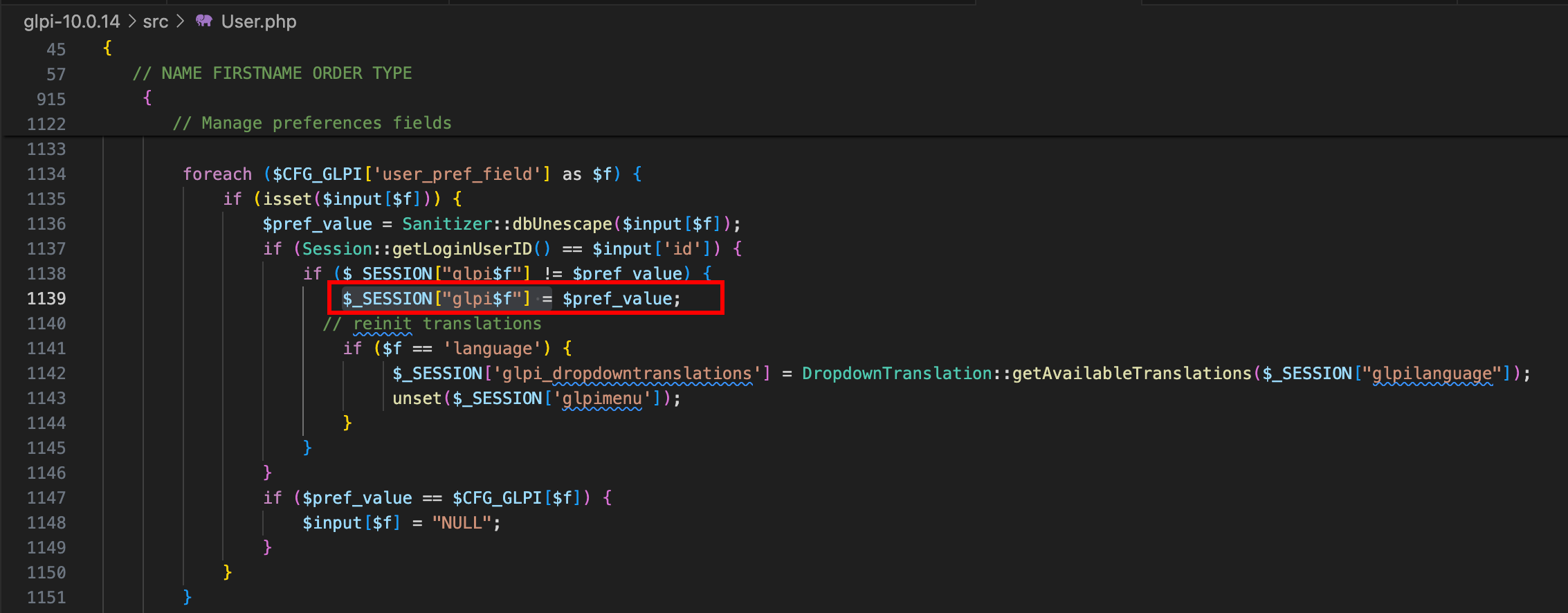Click the breadcrumb chevron after src
This screenshot has width=1568, height=613.
[181, 21]
